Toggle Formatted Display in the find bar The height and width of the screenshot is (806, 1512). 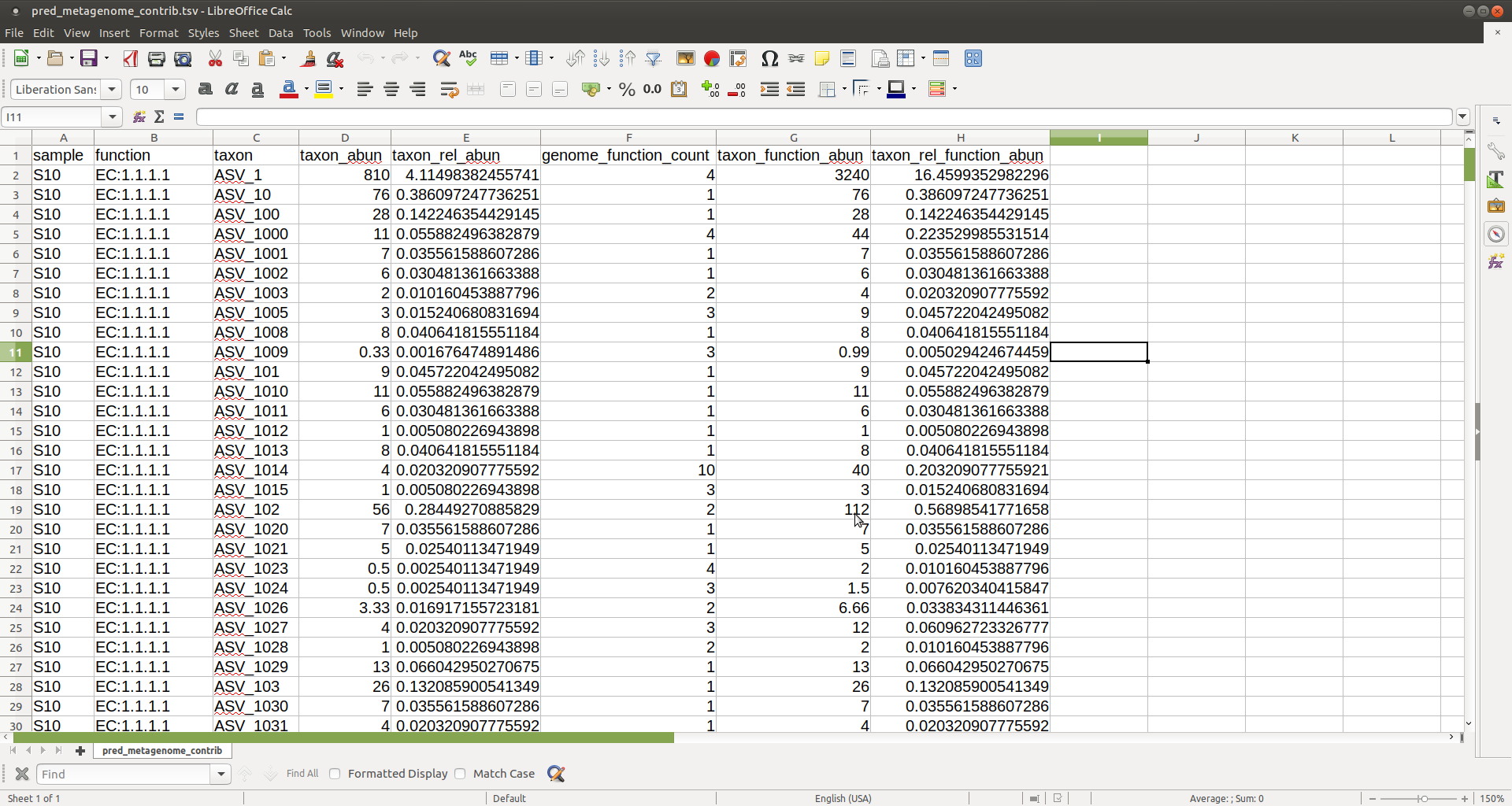click(x=335, y=774)
